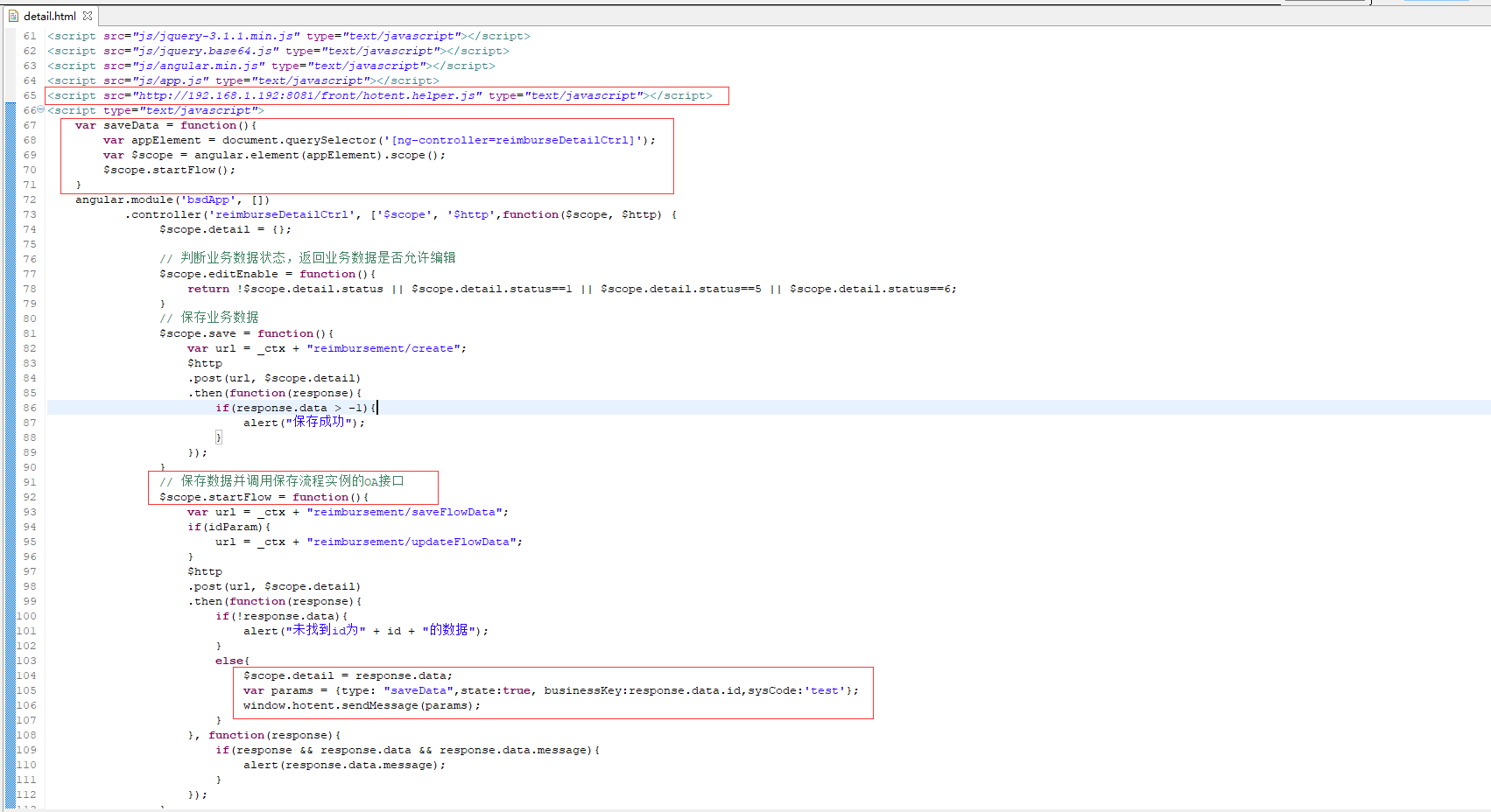This screenshot has height=812, width=1491.
Task: Click "if(response.data > -1){" on line 86
Action: pyautogui.click(x=296, y=408)
